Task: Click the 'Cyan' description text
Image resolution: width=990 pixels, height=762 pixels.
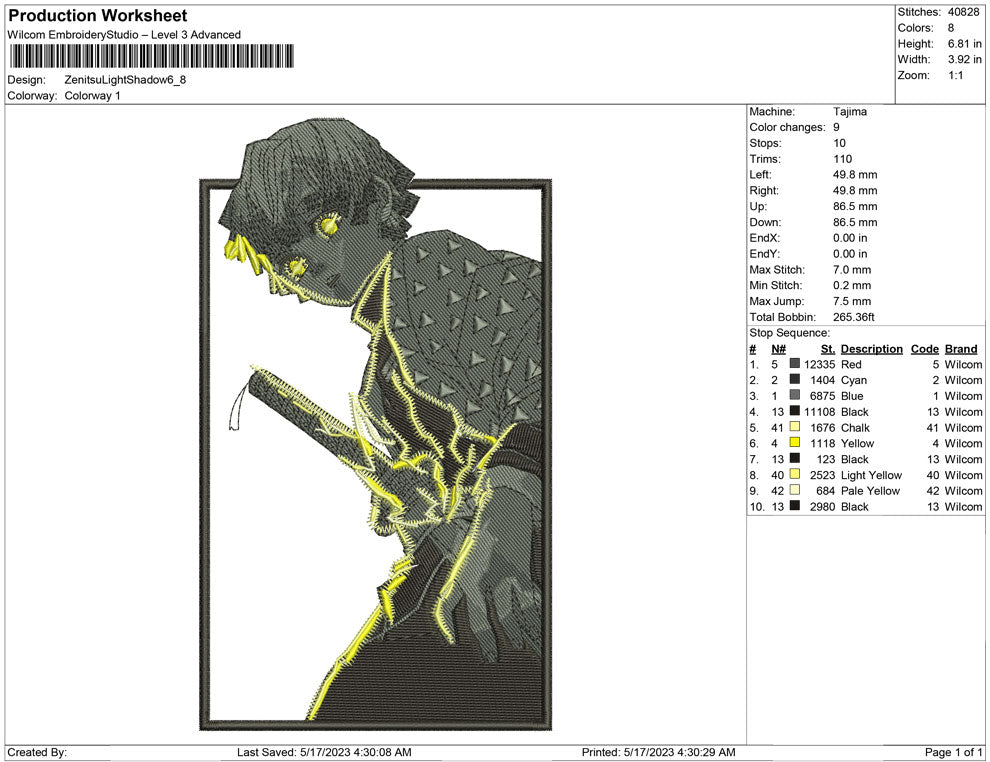Action: pos(854,380)
